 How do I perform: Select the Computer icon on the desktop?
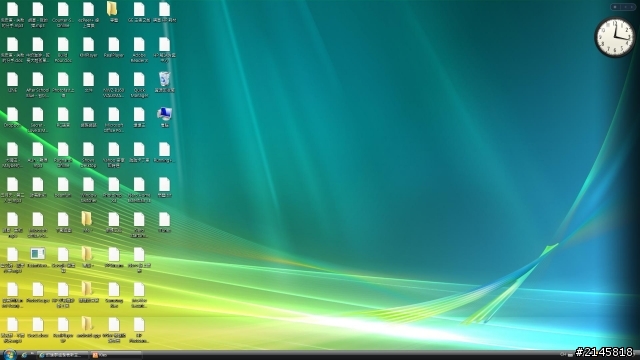pos(164,118)
